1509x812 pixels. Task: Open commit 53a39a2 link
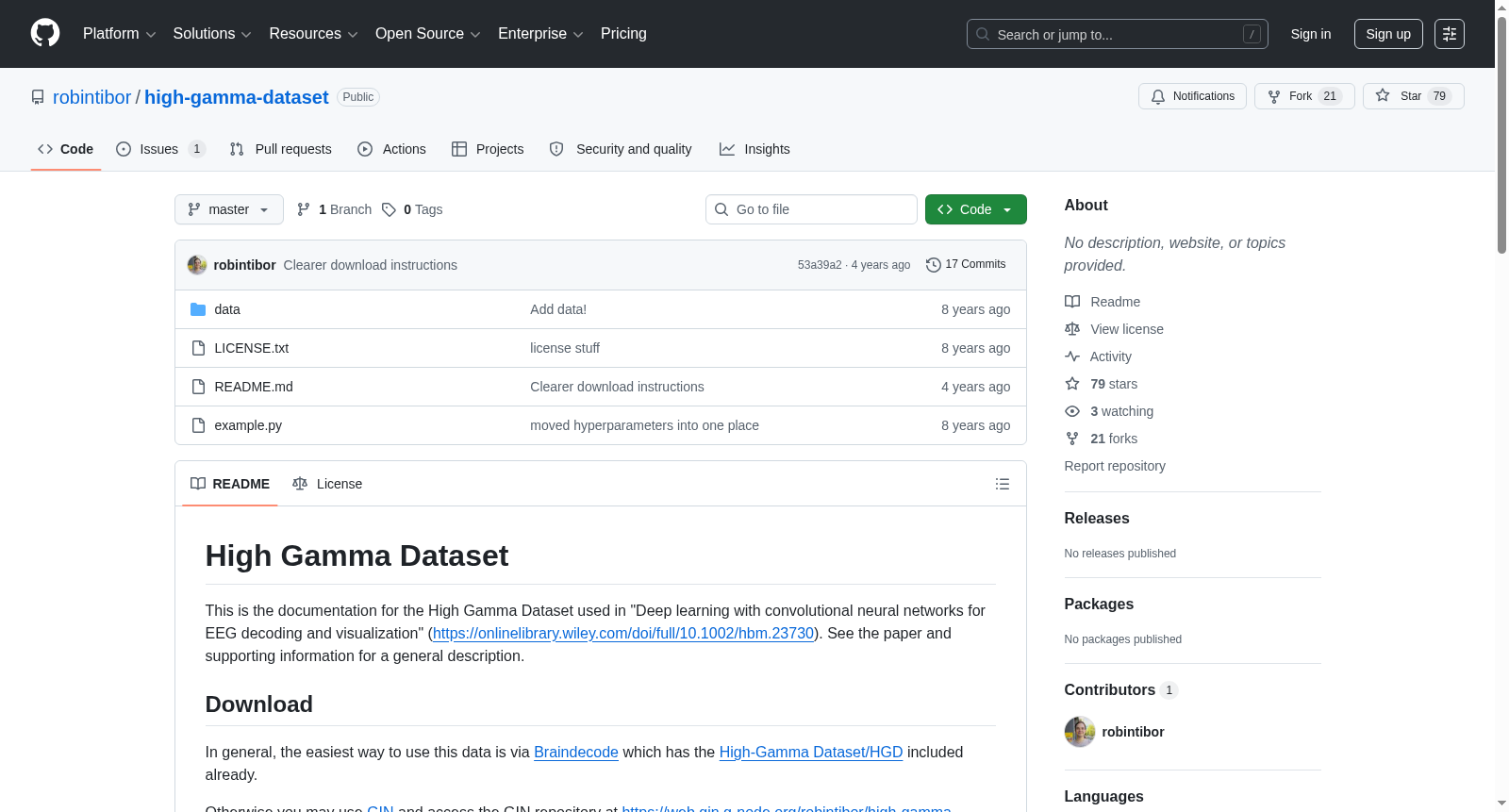[820, 265]
